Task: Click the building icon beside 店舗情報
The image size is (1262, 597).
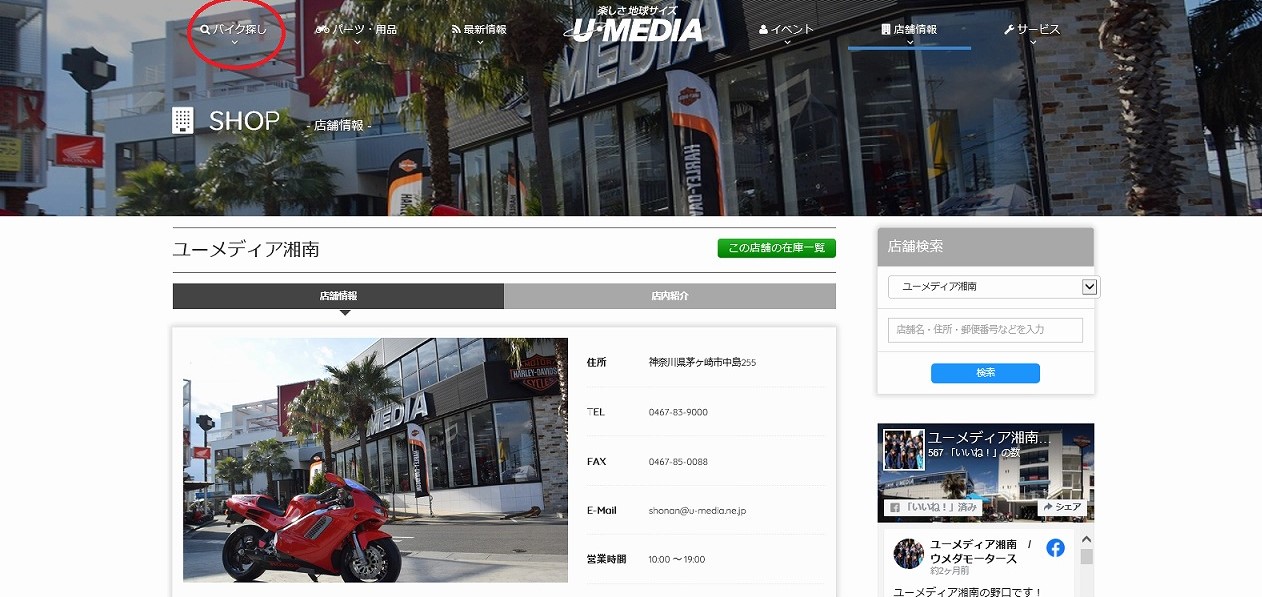Action: 886,30
